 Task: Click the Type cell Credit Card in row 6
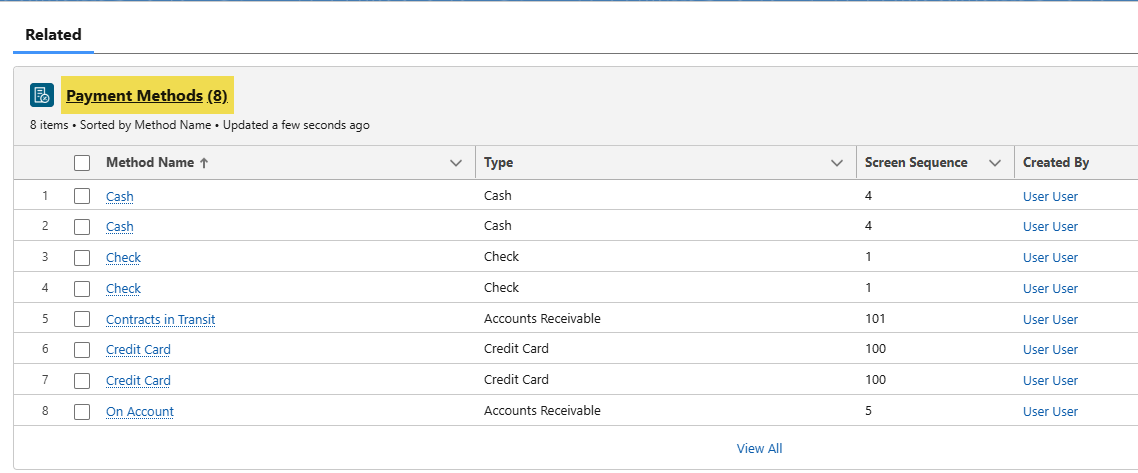point(516,349)
